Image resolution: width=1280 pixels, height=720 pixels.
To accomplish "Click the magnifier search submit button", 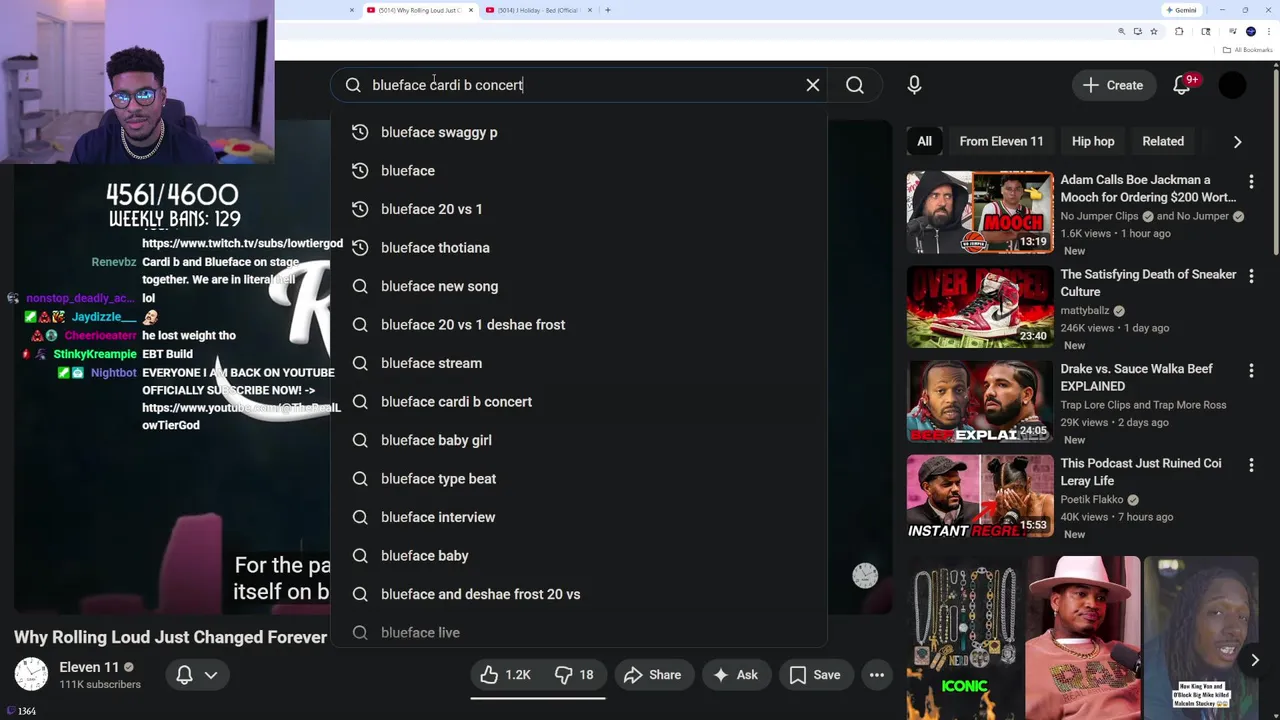I will click(x=855, y=85).
